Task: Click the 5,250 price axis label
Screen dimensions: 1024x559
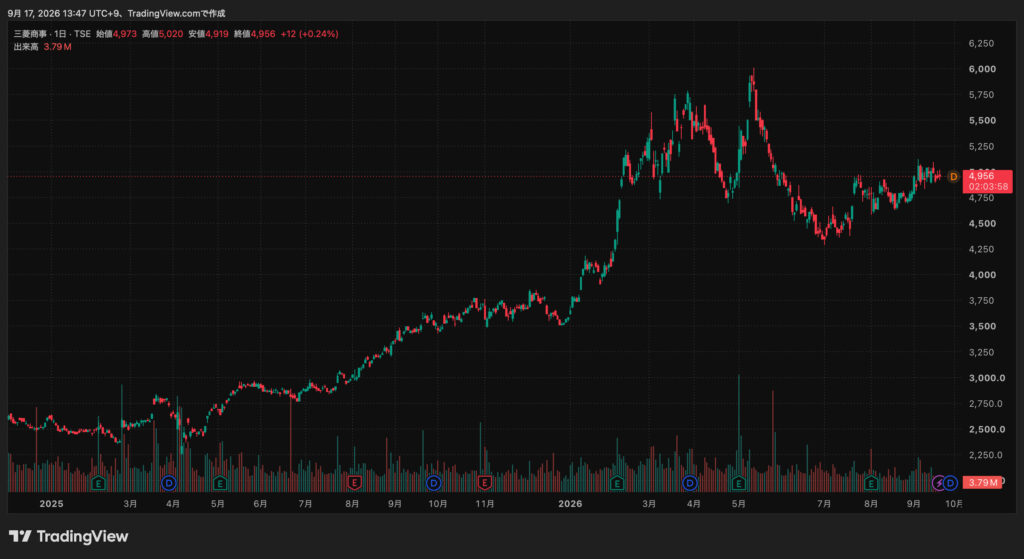Action: (981, 146)
